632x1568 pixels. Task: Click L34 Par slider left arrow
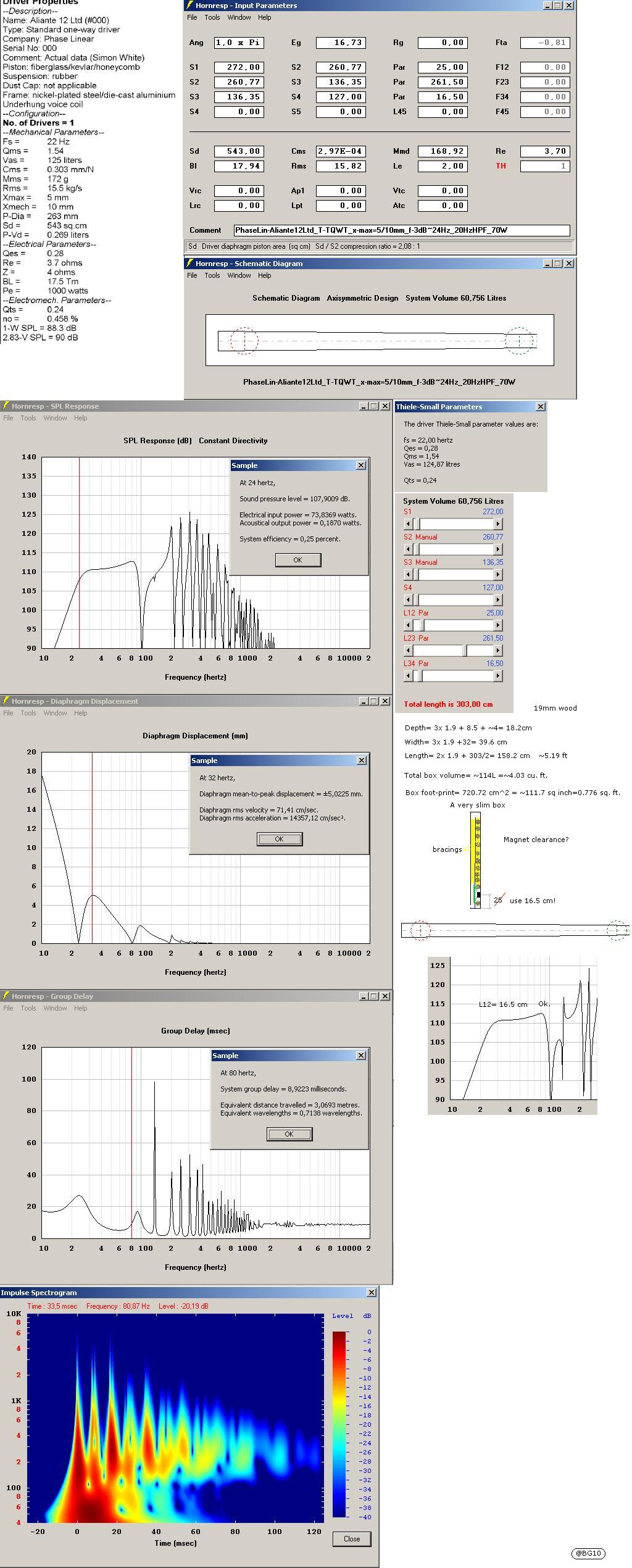[x=408, y=675]
